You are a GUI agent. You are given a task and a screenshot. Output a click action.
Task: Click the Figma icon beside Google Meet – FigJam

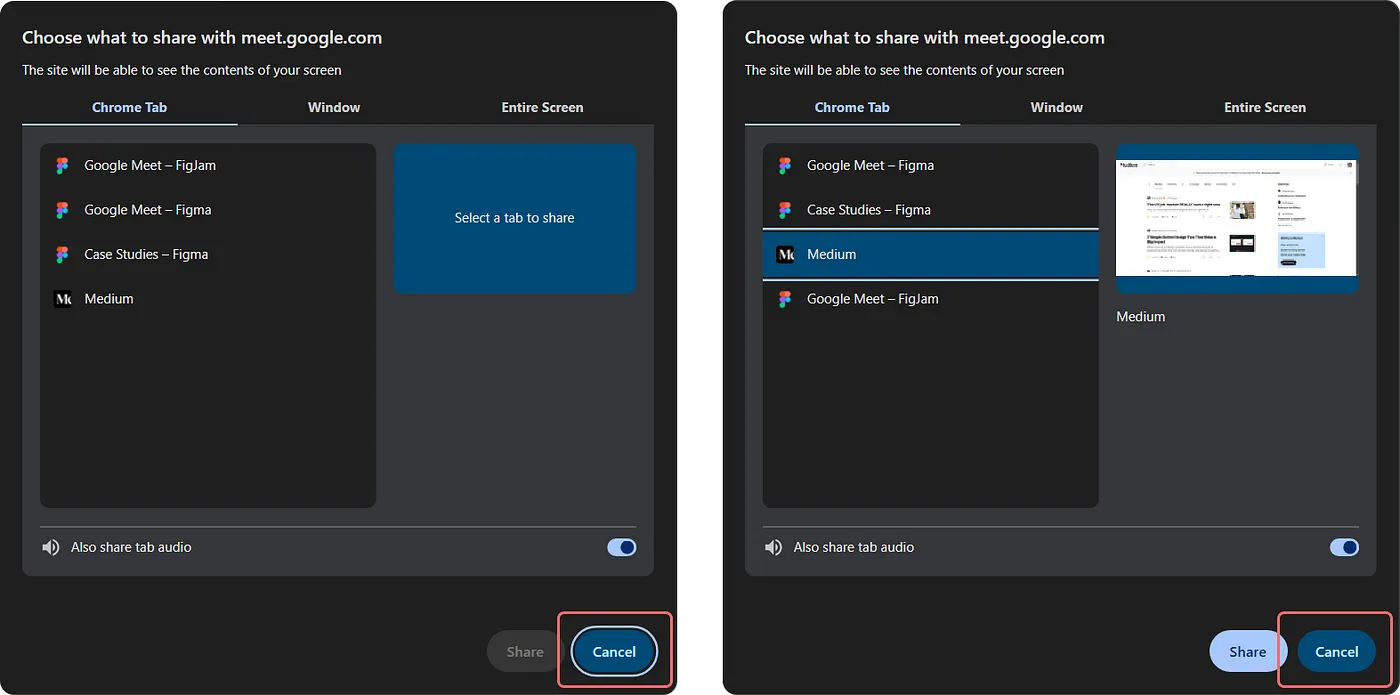(x=62, y=165)
